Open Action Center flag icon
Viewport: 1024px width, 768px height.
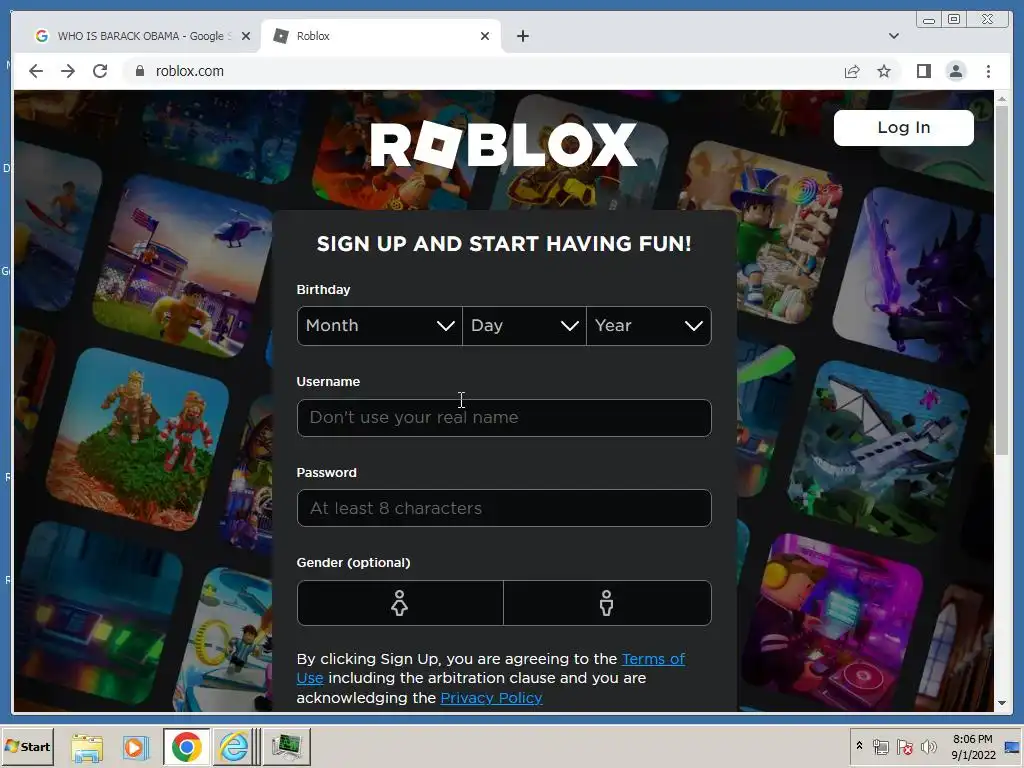pyautogui.click(x=904, y=747)
